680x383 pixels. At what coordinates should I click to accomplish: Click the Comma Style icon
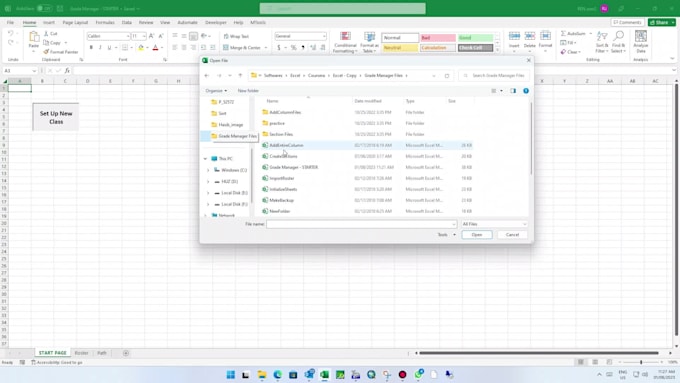point(303,48)
